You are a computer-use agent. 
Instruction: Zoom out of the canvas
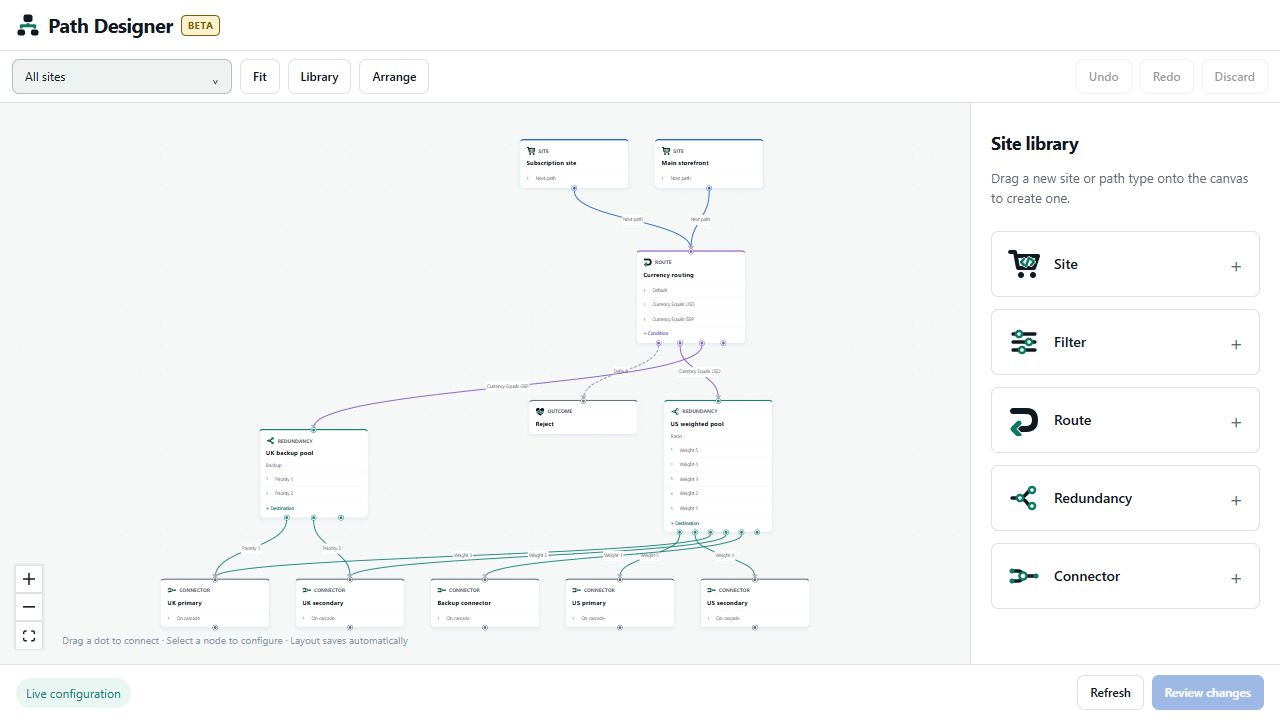29,607
